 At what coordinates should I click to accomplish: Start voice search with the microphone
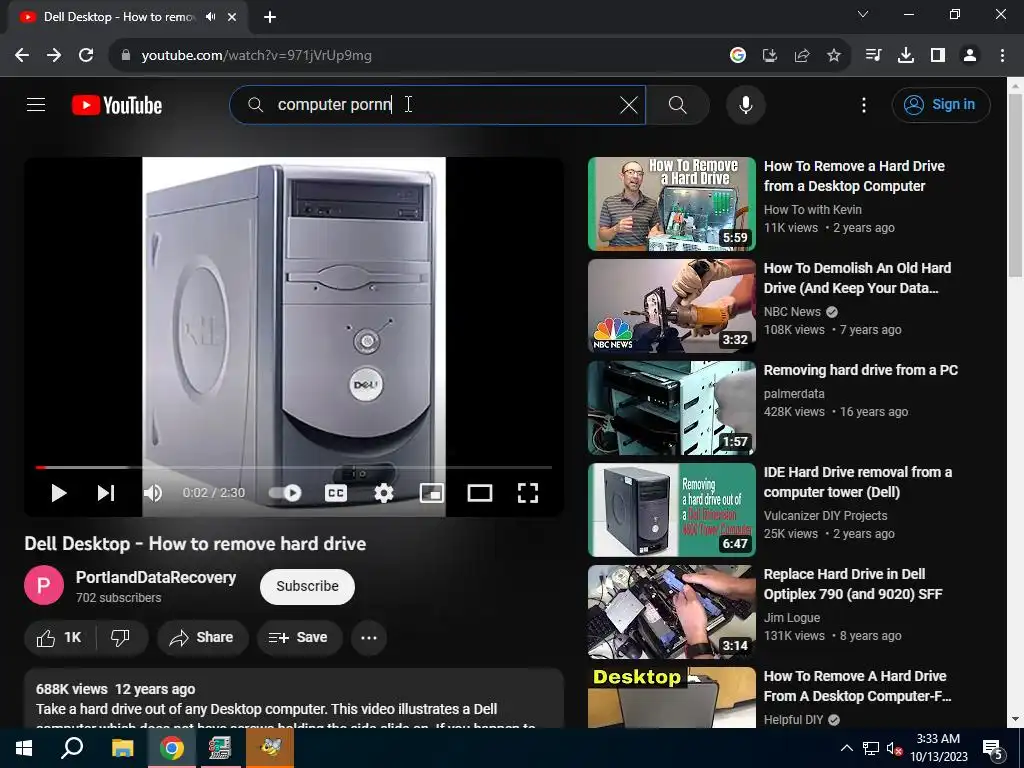click(x=746, y=104)
